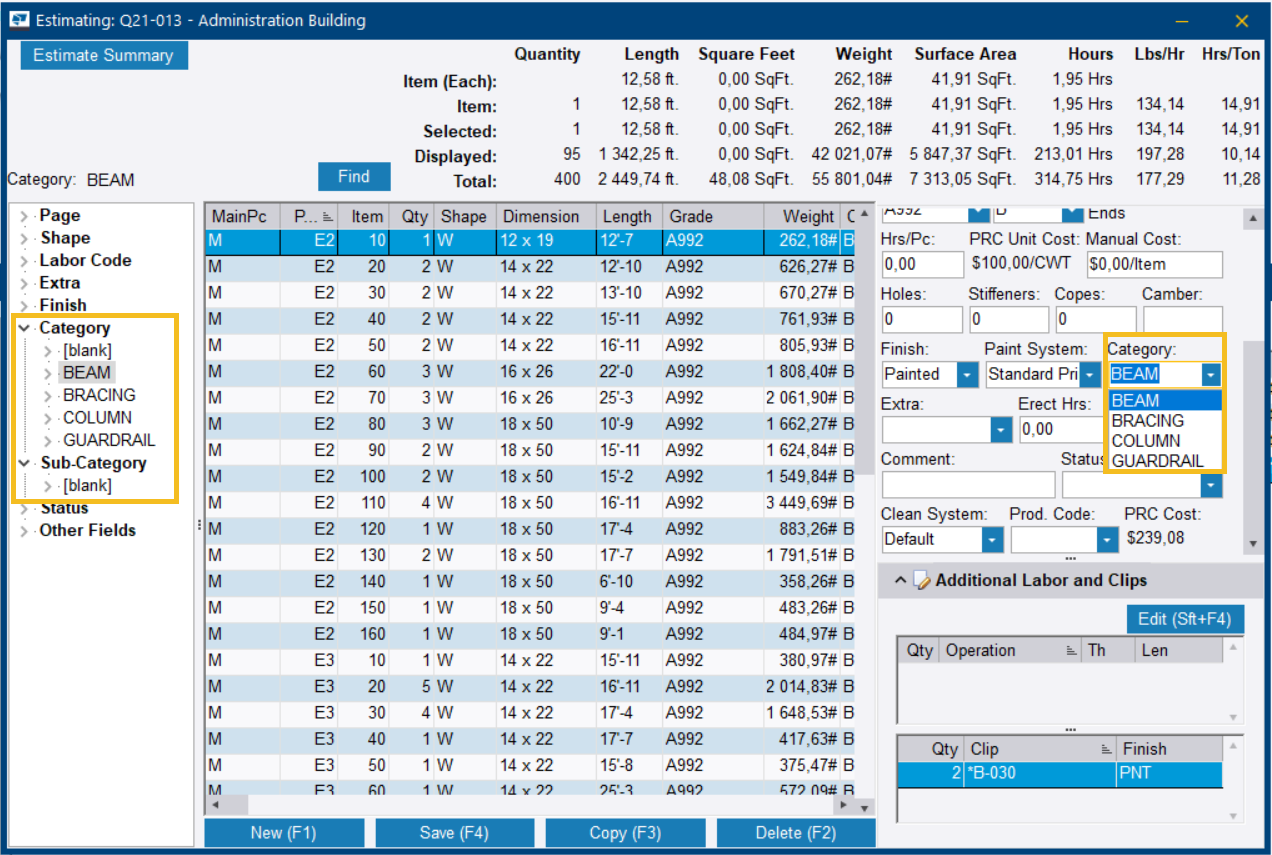The width and height of the screenshot is (1272, 855).
Task: Open the Clean System dropdown
Action: point(992,539)
